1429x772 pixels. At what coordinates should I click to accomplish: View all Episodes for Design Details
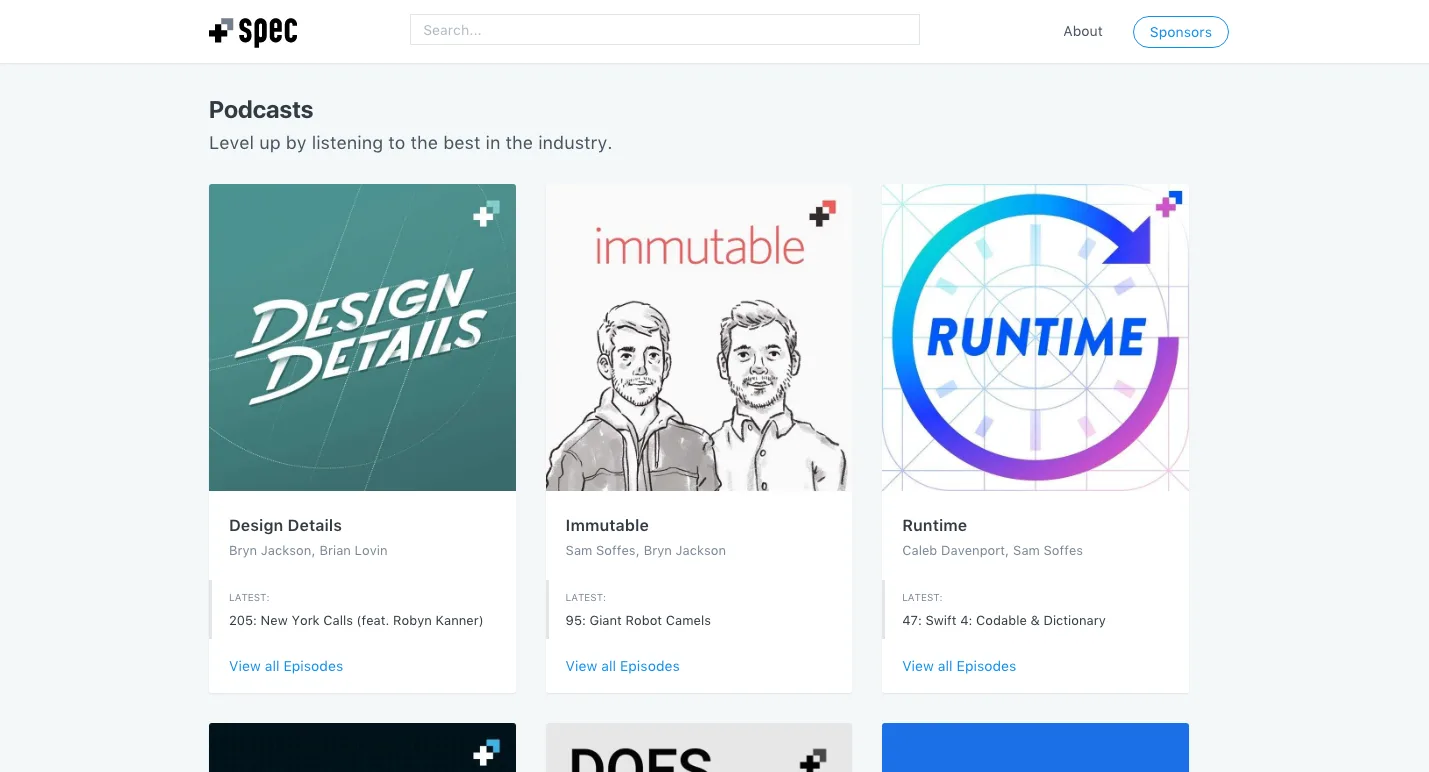pyautogui.click(x=286, y=666)
